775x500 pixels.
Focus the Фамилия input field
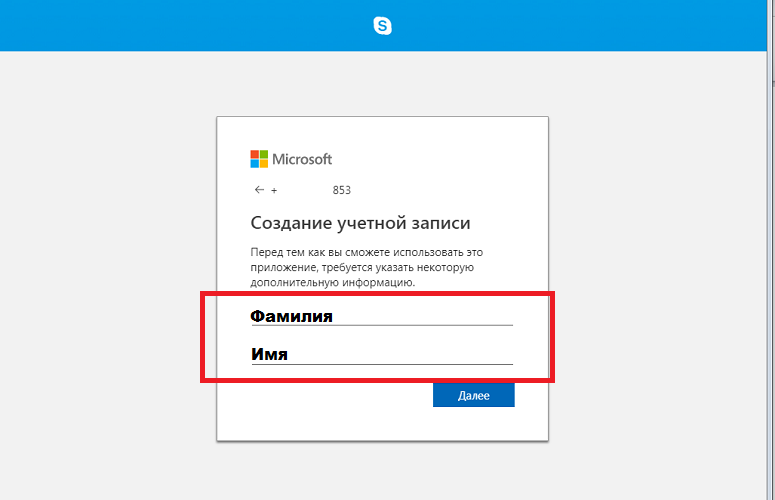tap(382, 316)
